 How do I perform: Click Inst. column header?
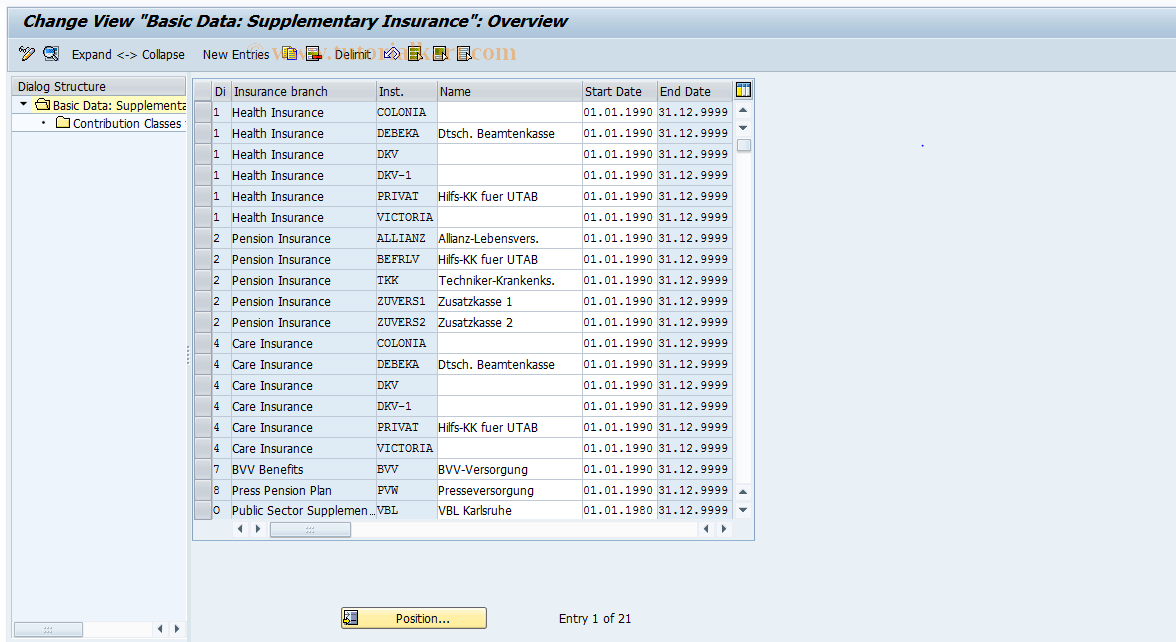point(406,91)
